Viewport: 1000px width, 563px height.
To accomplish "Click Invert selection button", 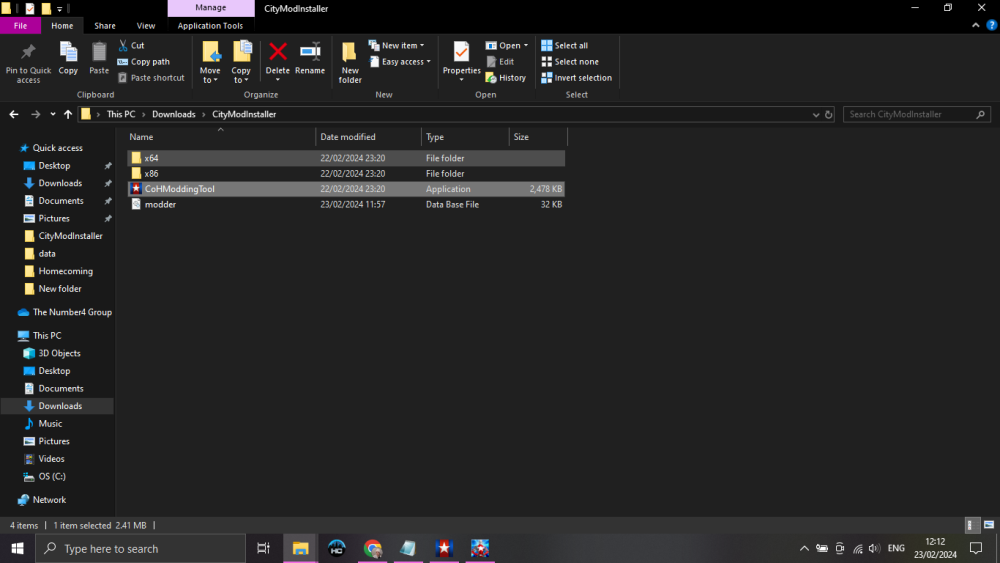I will click(577, 78).
